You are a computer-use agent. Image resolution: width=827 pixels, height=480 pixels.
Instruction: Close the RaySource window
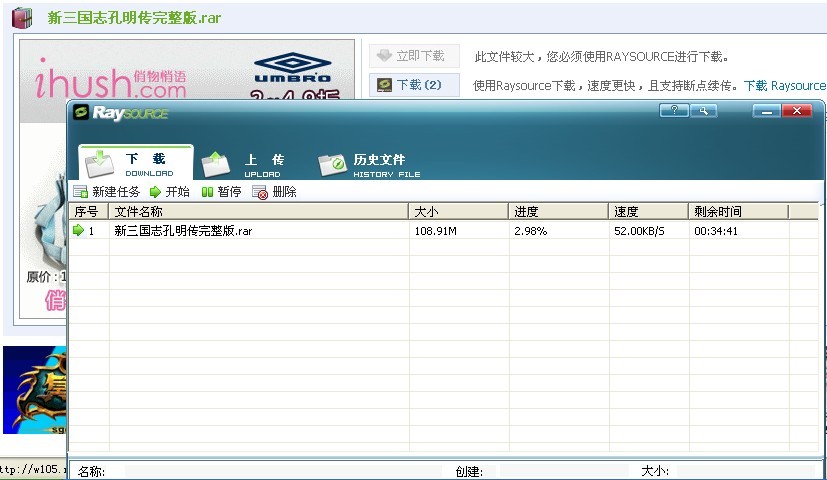pos(797,111)
